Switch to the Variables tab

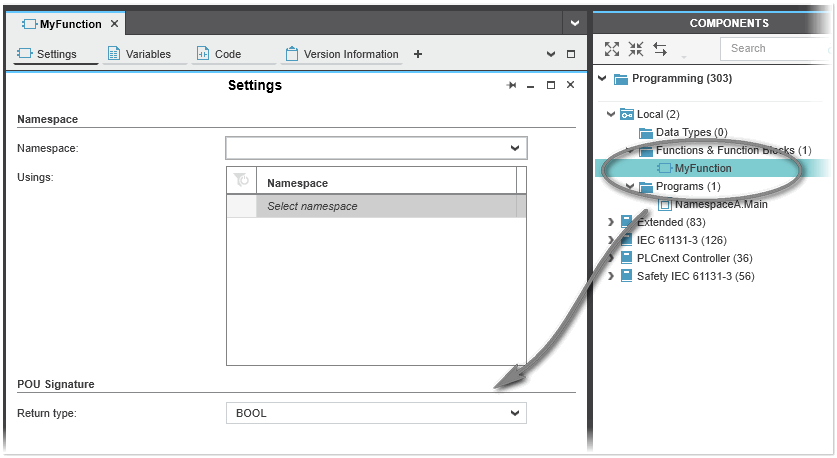point(140,54)
